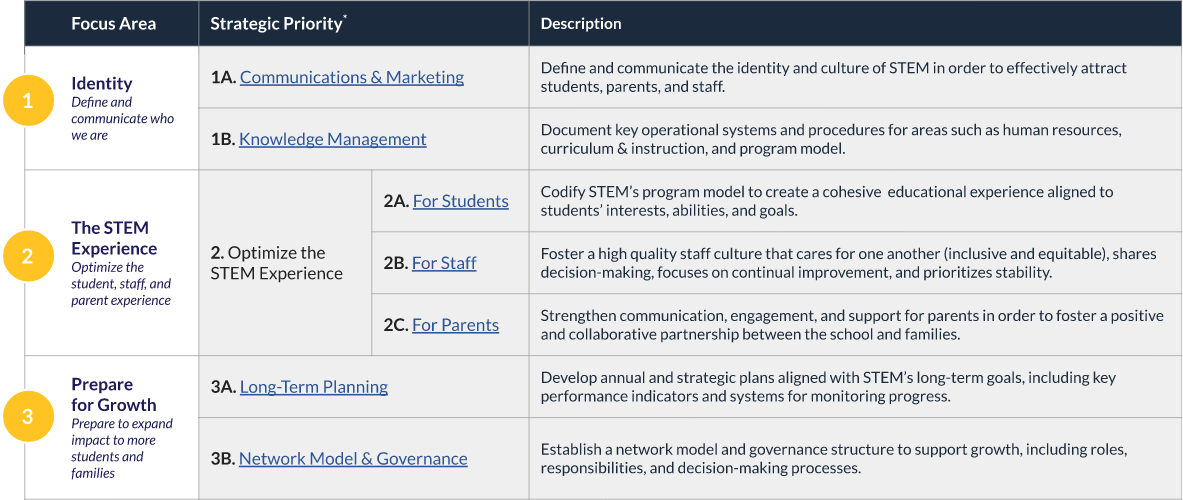Open the For Parents link
This screenshot has height=500, width=1183.
455,325
